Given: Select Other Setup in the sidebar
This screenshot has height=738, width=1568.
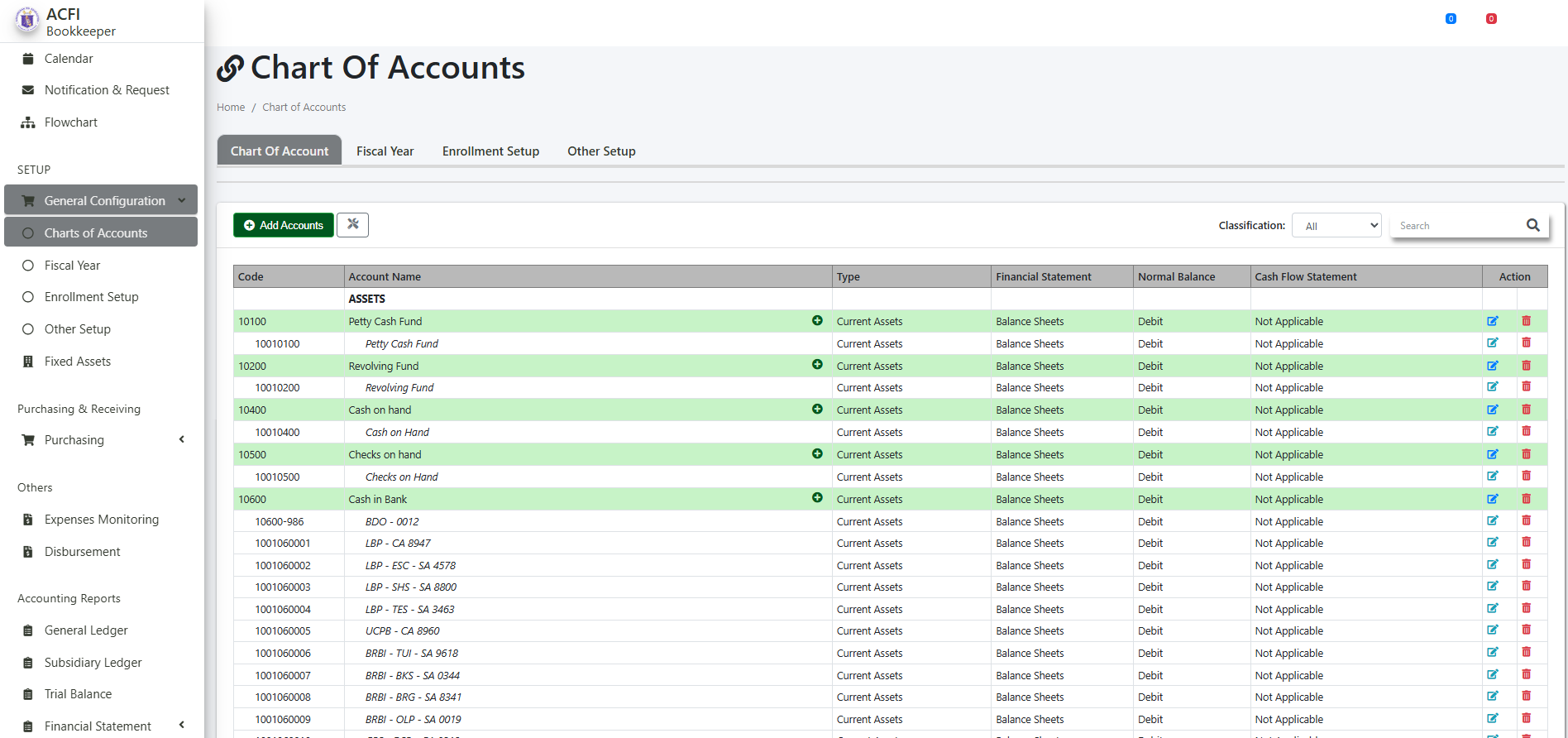Looking at the screenshot, I should [77, 329].
